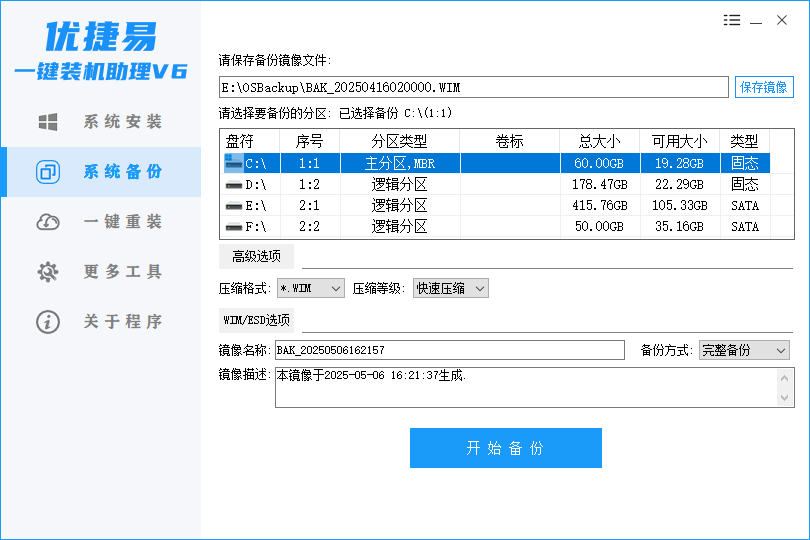The width and height of the screenshot is (810, 540).
Task: Click the 可用大小 column header
Action: 679,141
